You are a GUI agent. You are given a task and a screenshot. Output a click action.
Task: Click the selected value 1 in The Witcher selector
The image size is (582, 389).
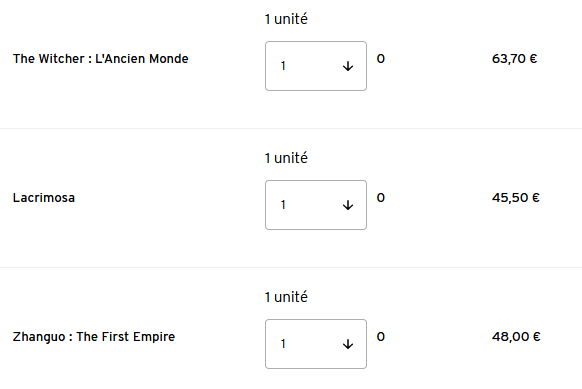[283, 66]
